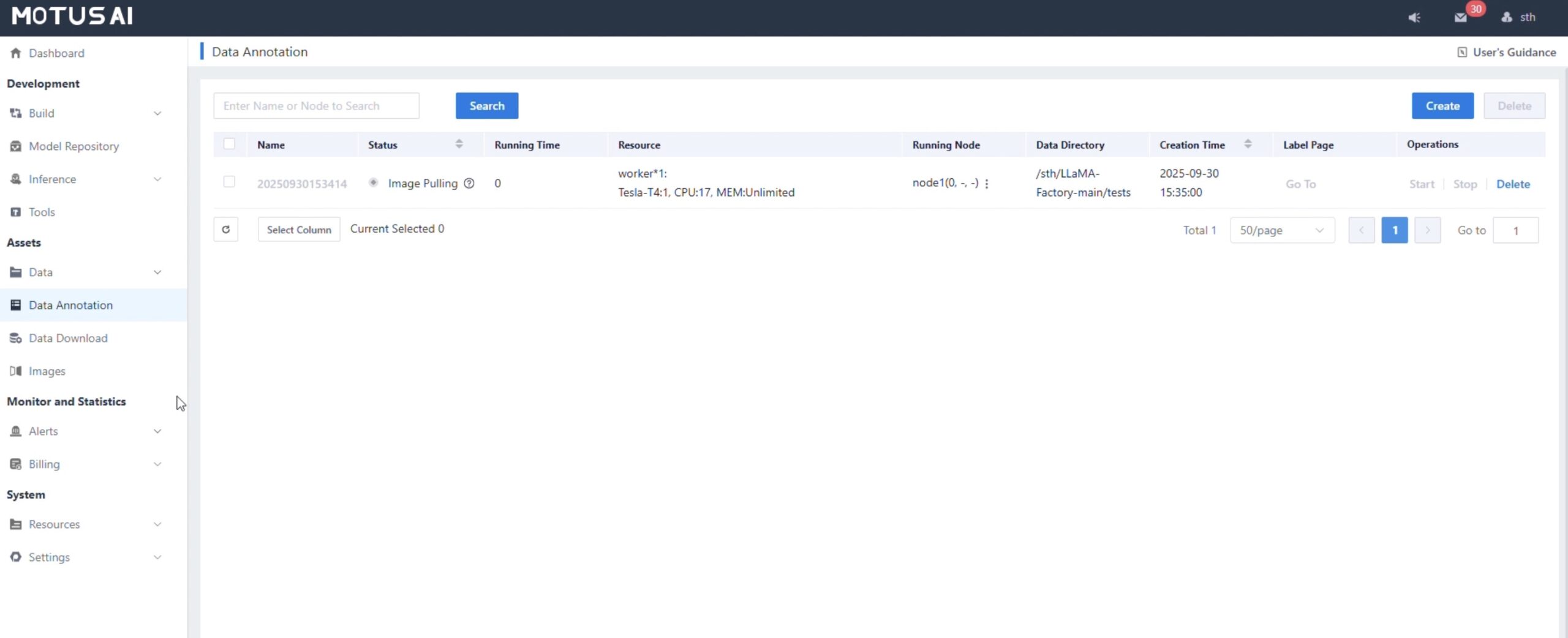The height and width of the screenshot is (638, 1568).
Task: Check the row checkbox for 20250930153414
Action: pos(229,182)
